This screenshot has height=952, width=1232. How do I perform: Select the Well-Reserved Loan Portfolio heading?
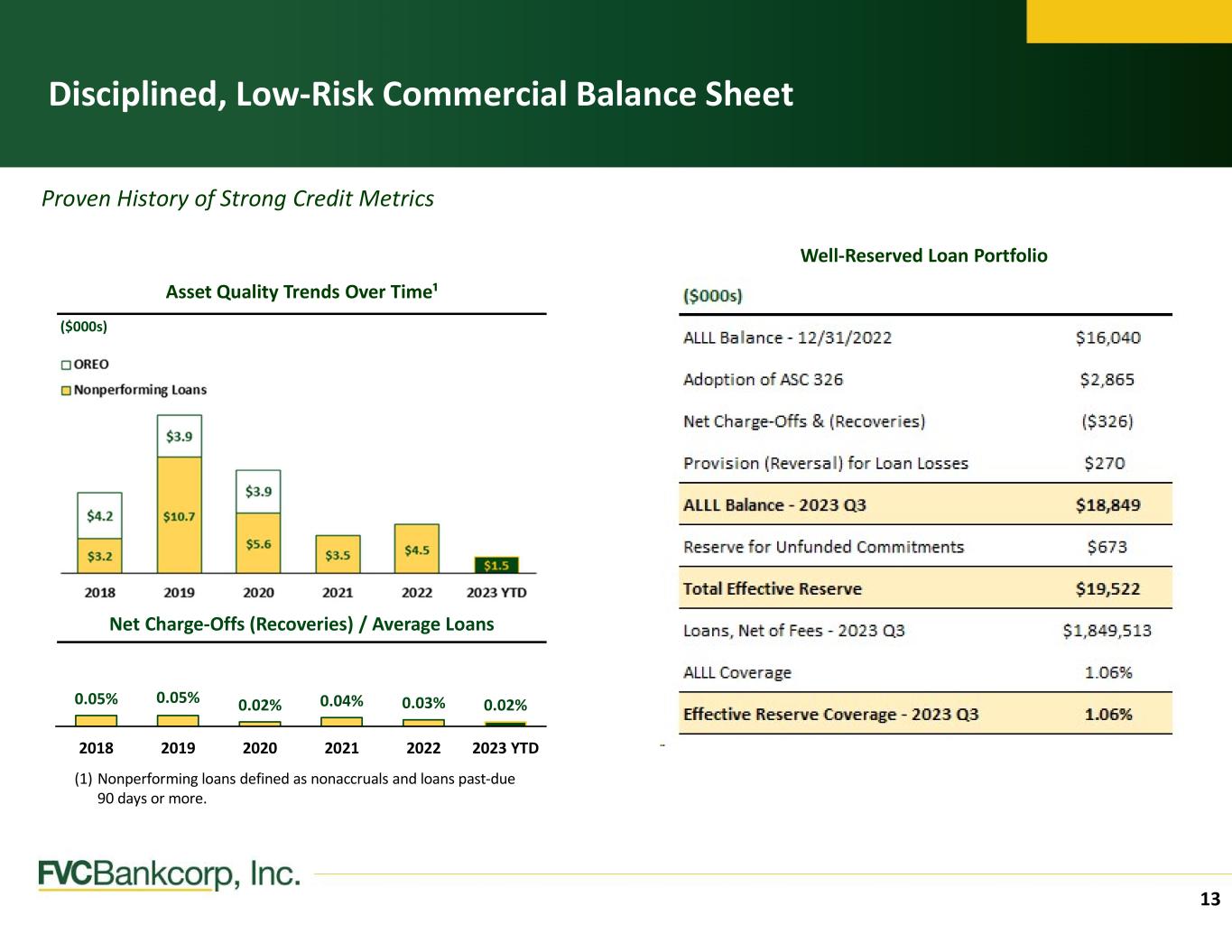(x=924, y=255)
